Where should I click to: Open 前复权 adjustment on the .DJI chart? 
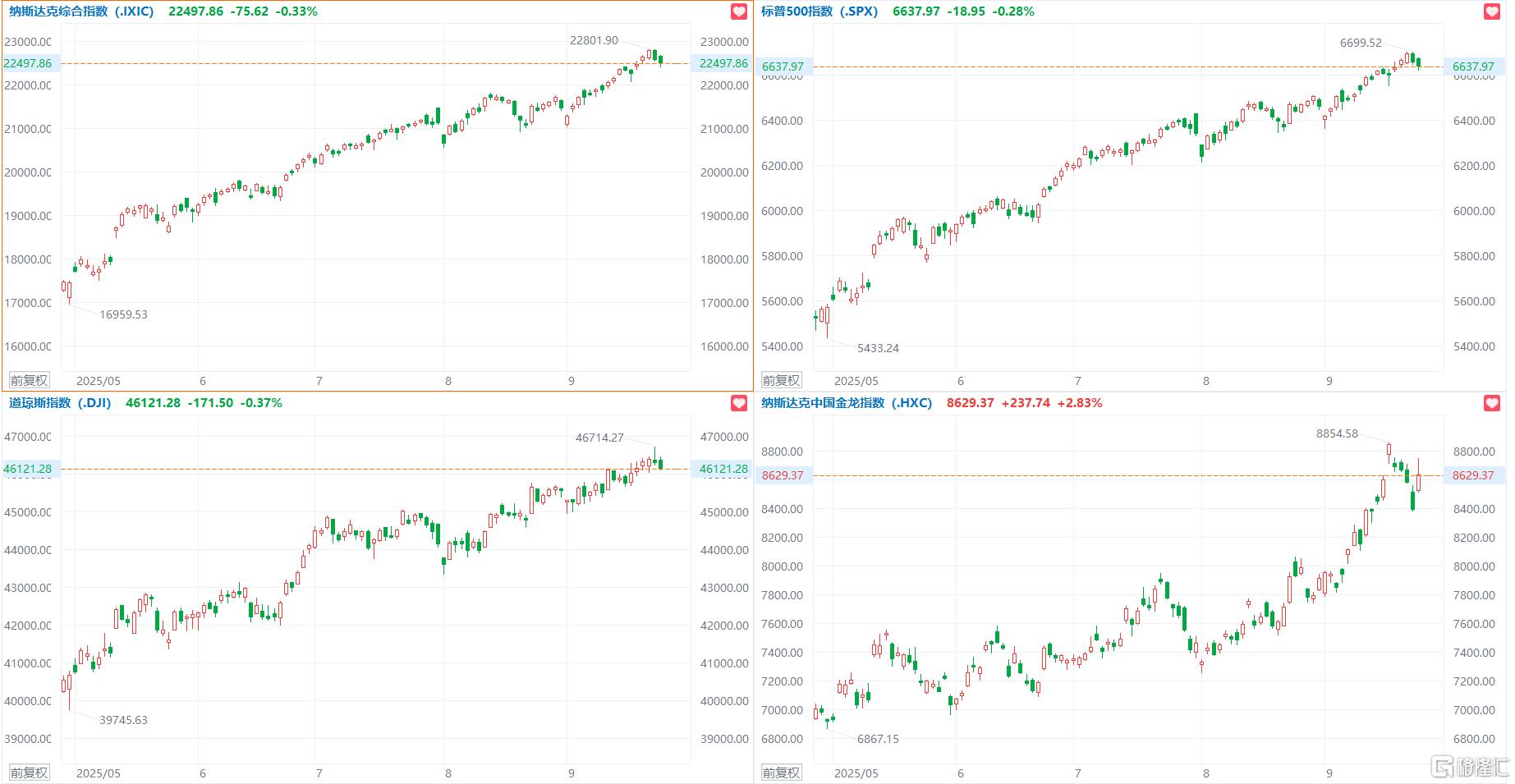[x=29, y=773]
